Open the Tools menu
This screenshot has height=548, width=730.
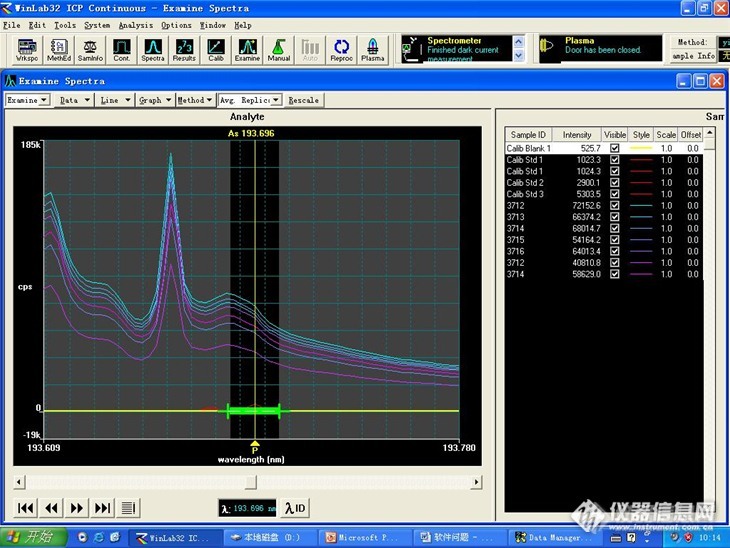[x=65, y=25]
